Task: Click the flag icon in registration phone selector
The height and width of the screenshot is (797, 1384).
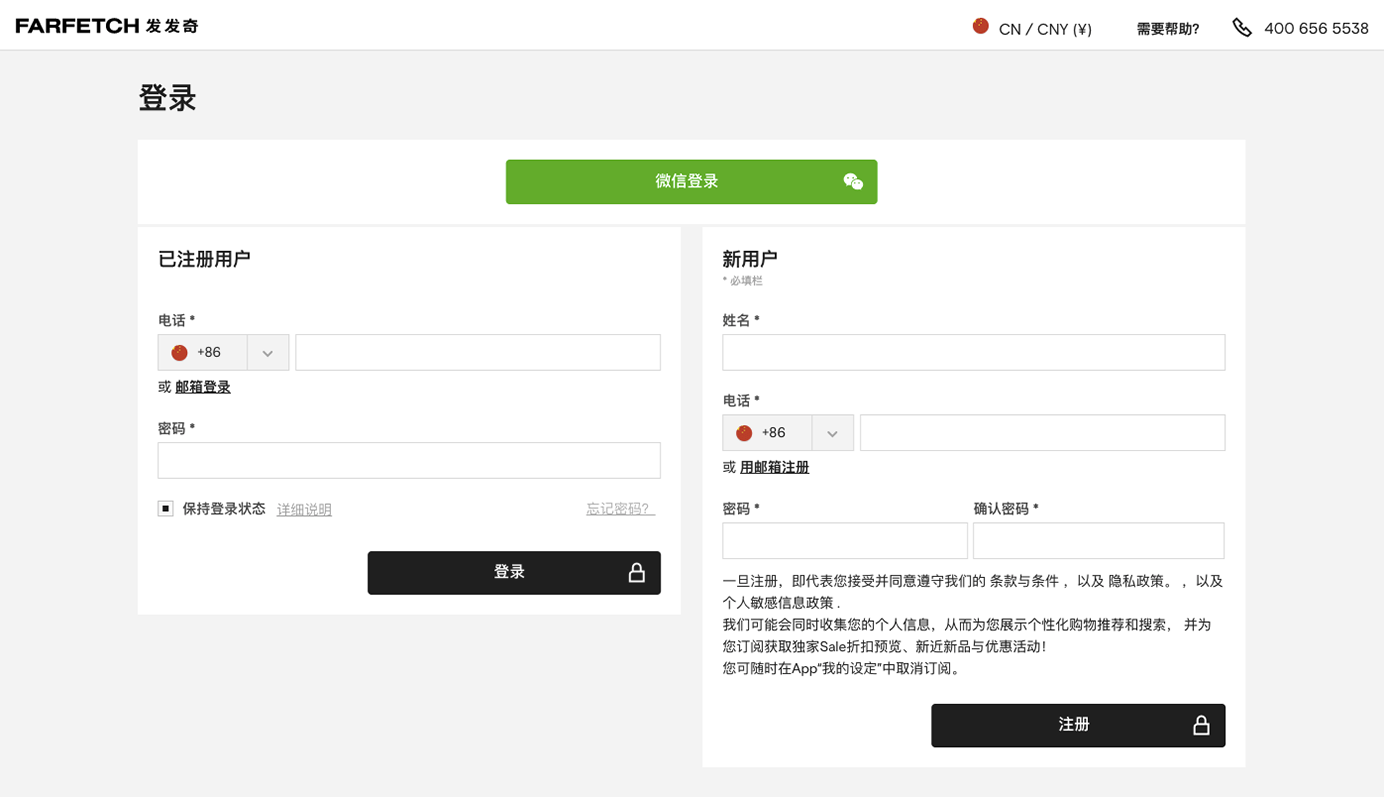Action: [744, 433]
